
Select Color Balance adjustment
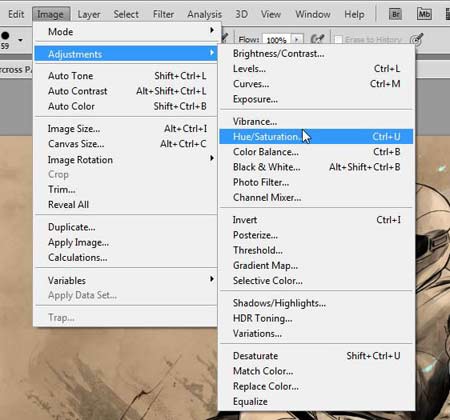(x=316, y=152)
